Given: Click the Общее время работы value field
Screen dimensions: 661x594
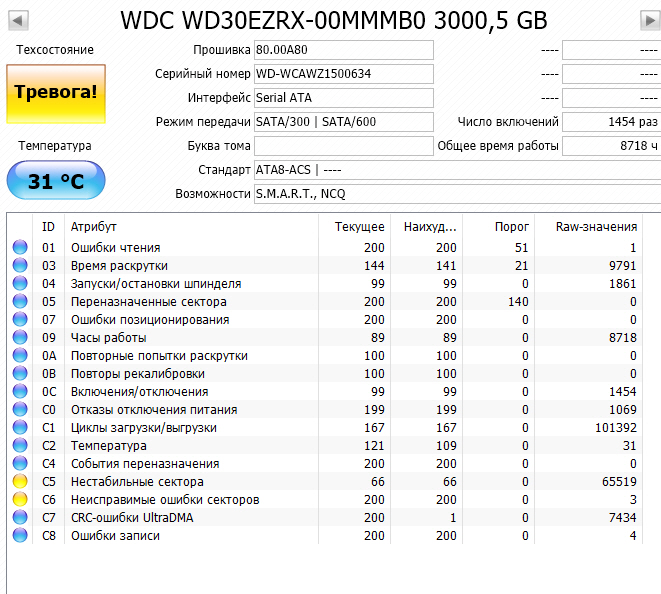Looking at the screenshot, I should tap(611, 146).
